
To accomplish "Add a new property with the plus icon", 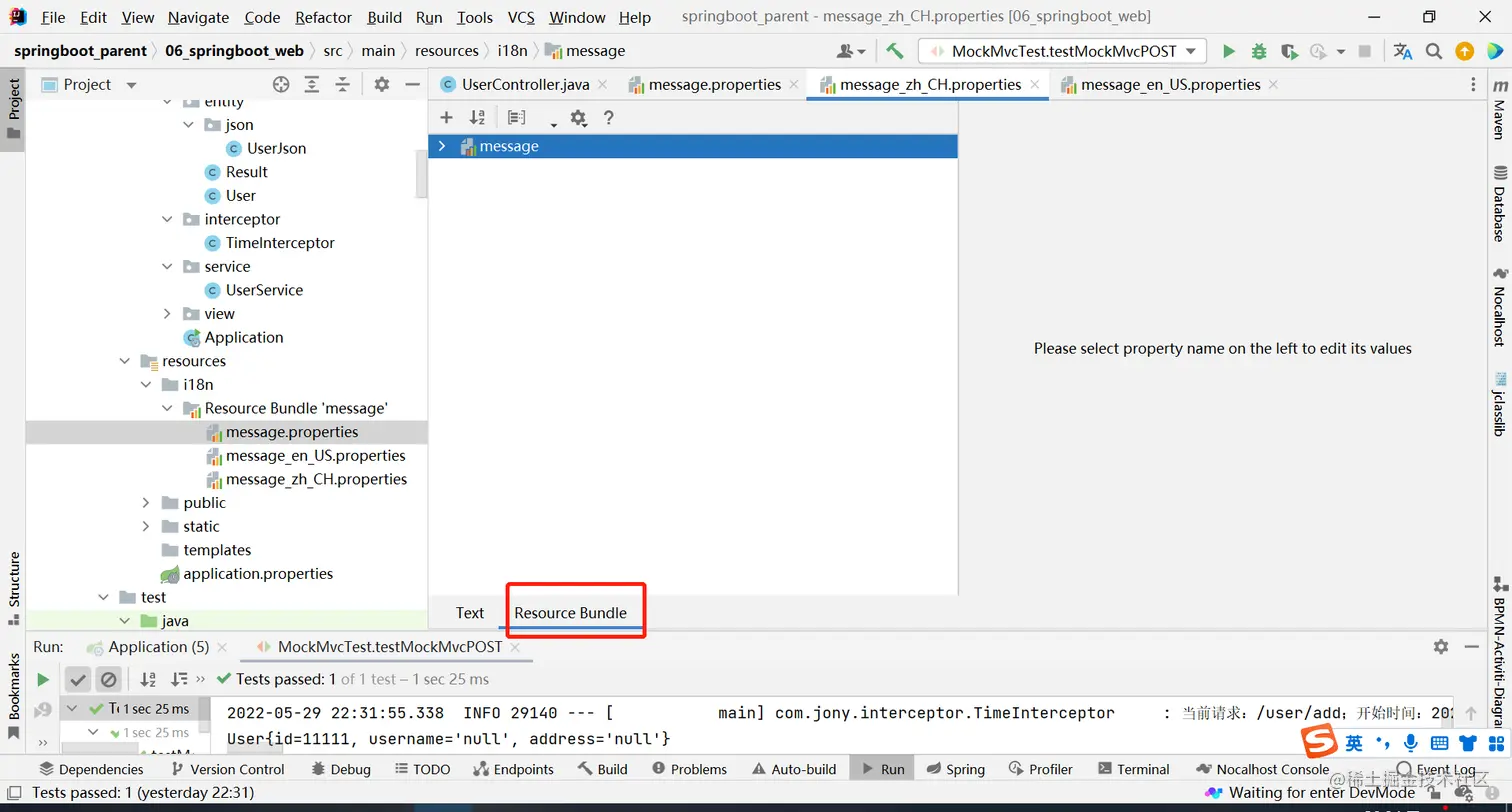I will click(x=447, y=118).
